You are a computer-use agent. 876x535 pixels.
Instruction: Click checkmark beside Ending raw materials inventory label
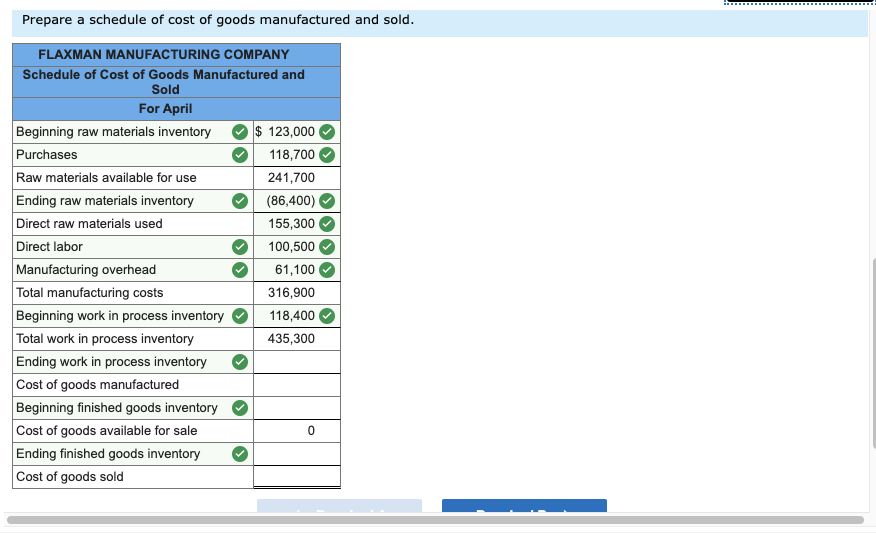[x=240, y=200]
